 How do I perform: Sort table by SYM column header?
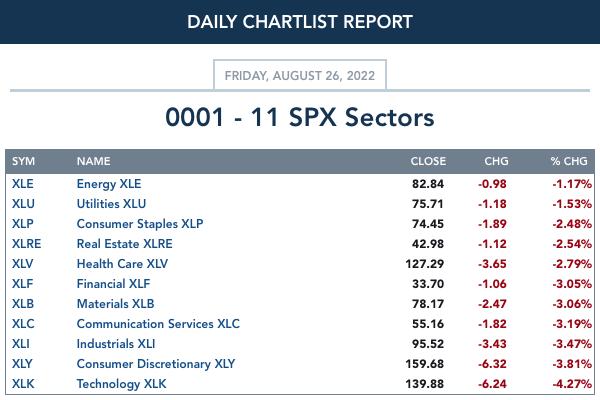coord(23,161)
